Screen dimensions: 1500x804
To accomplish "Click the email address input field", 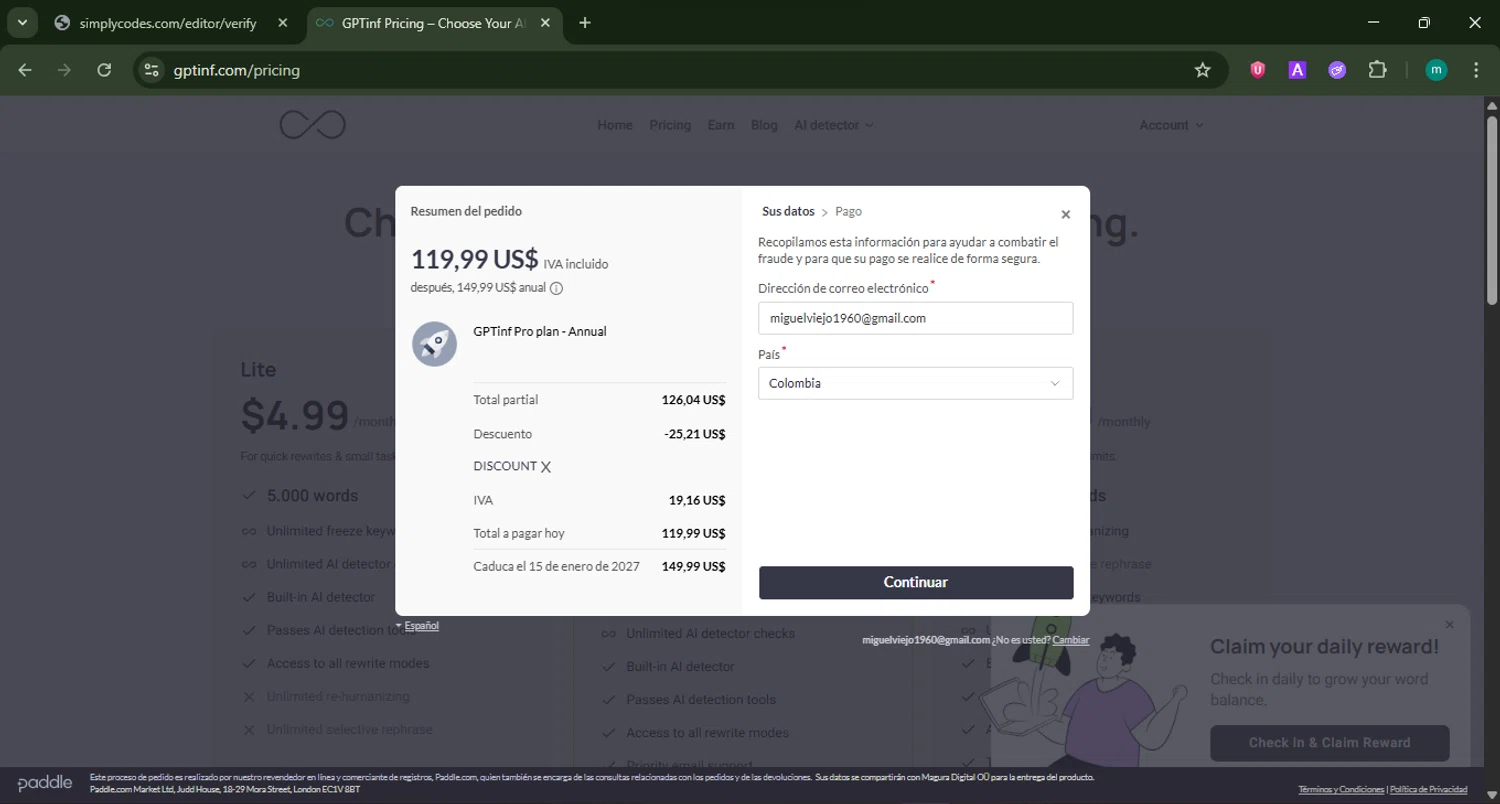I will [916, 318].
